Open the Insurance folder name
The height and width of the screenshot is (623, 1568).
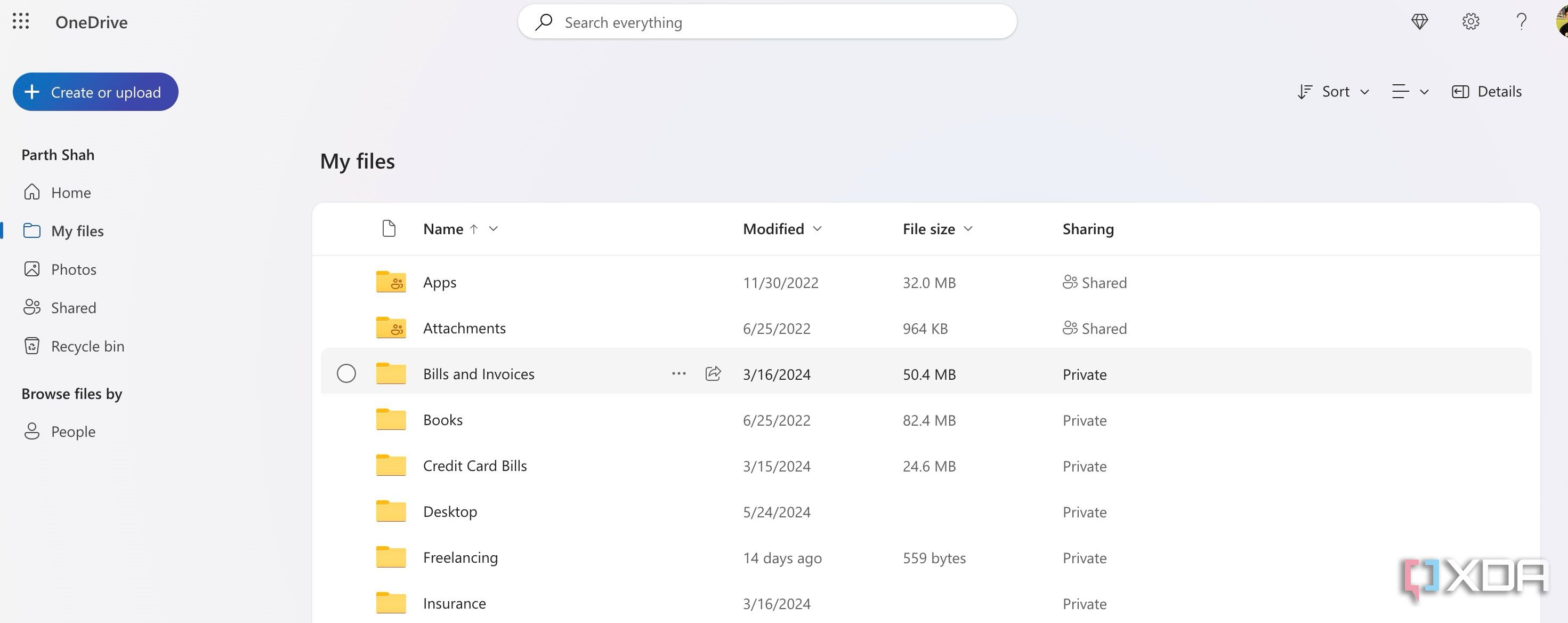tap(454, 603)
